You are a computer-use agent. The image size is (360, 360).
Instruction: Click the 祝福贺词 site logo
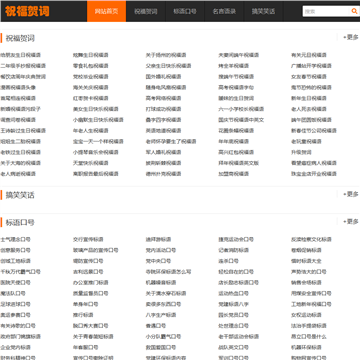27,11
